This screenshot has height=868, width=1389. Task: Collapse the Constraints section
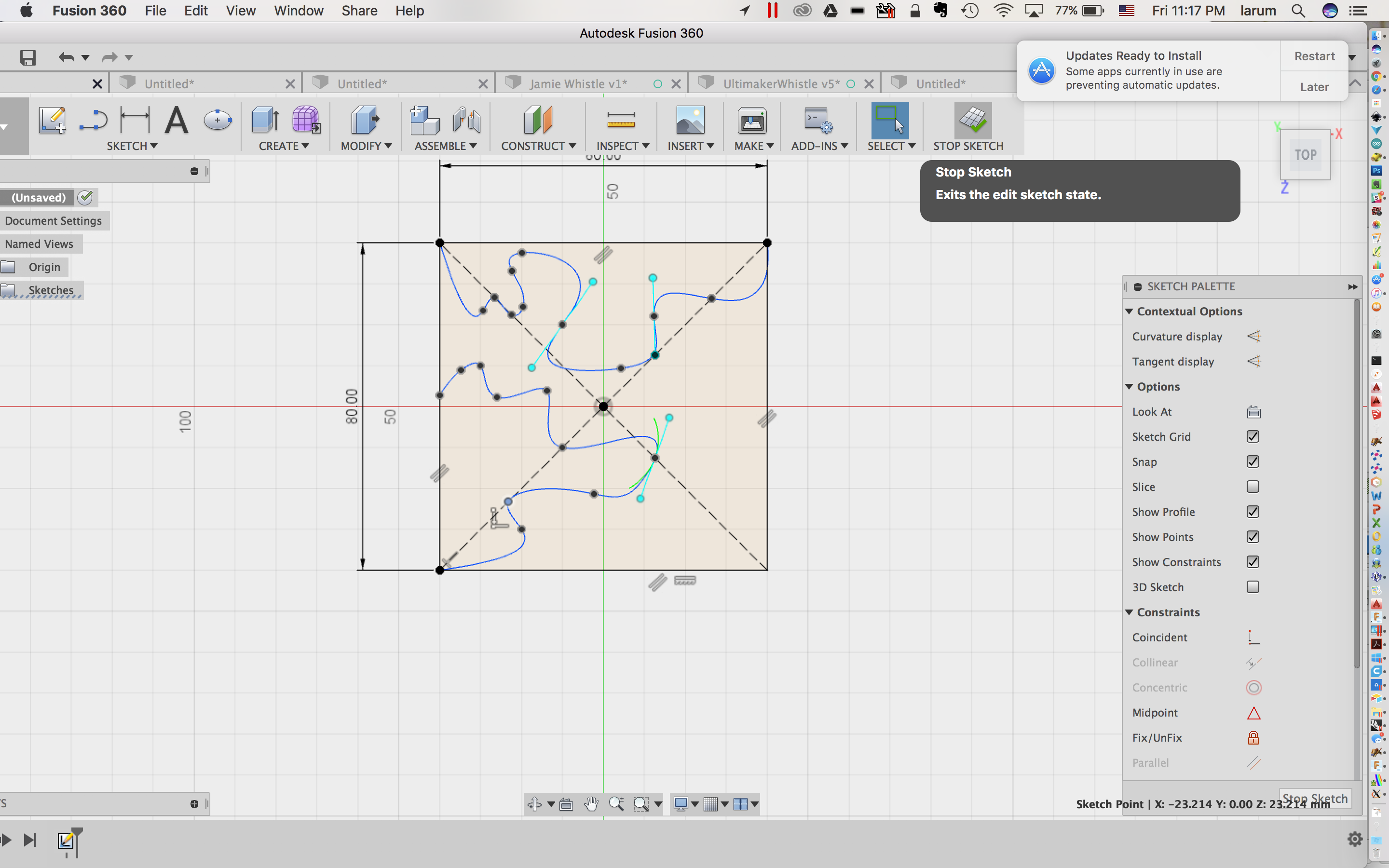coord(1129,612)
